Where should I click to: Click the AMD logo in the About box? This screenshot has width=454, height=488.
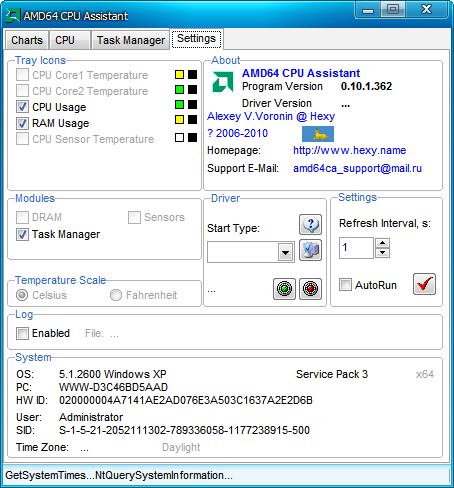pos(223,82)
